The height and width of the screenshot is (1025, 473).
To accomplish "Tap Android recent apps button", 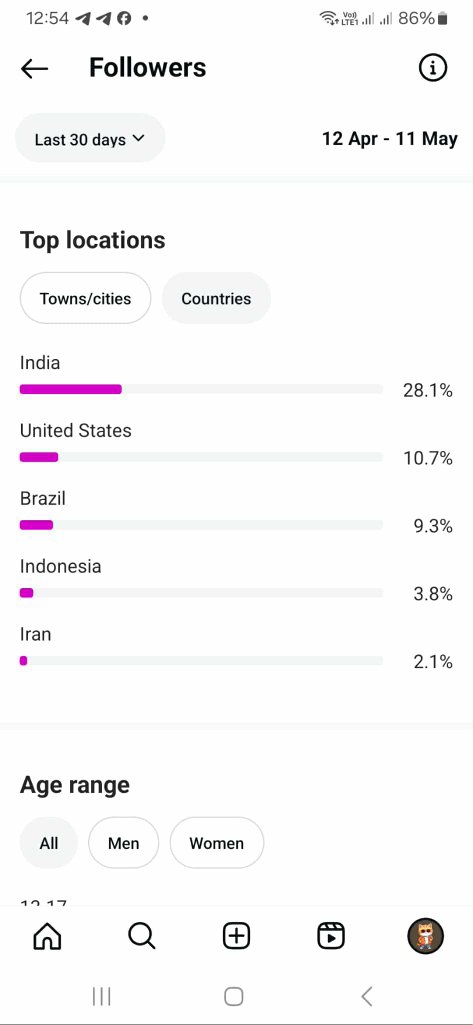I will point(101,996).
